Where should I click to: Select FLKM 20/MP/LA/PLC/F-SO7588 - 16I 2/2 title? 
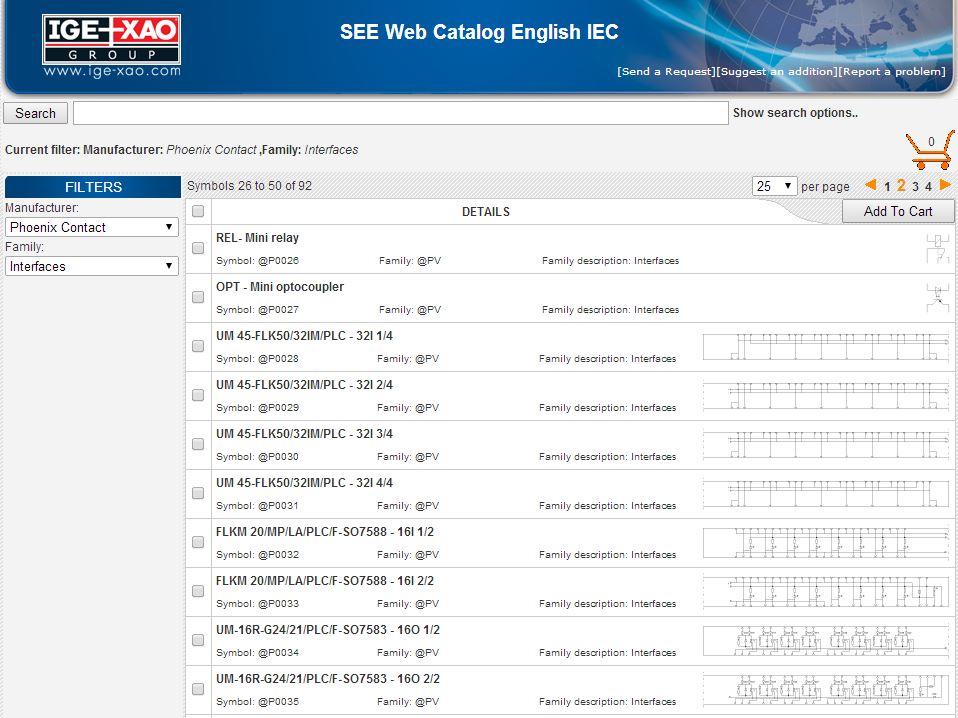click(325, 581)
